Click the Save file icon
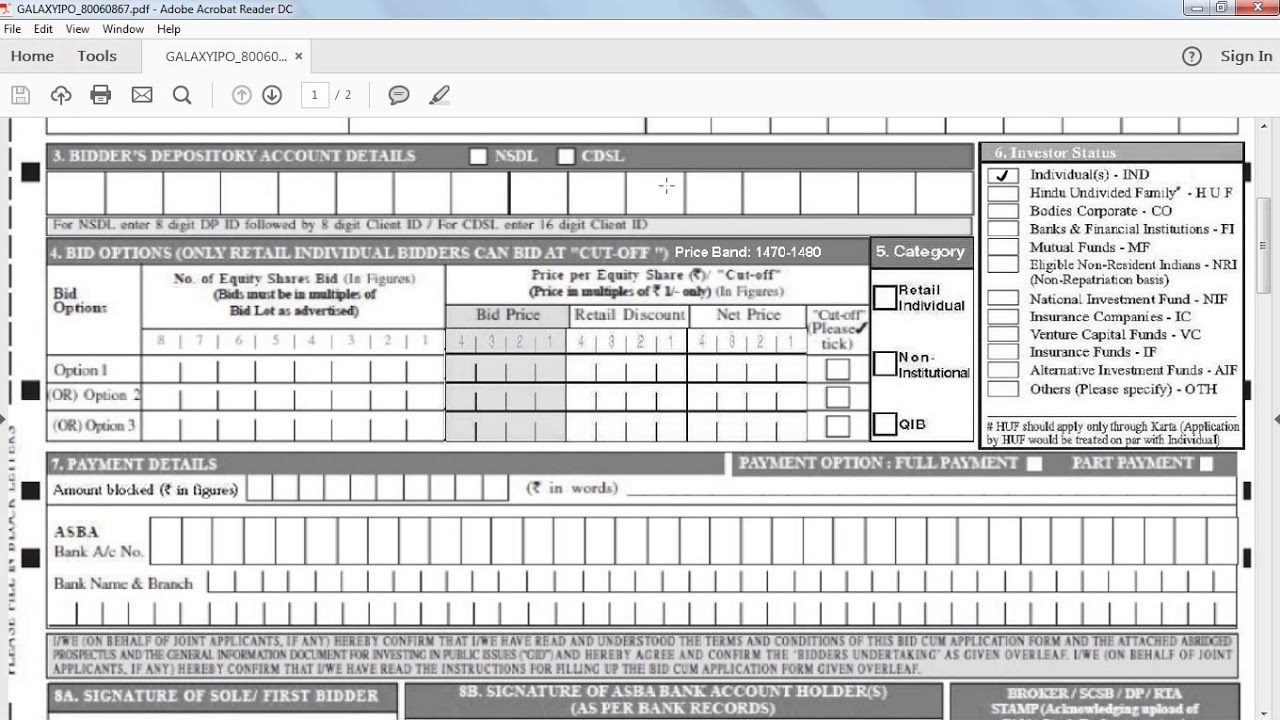Image resolution: width=1280 pixels, height=720 pixels. (x=20, y=95)
